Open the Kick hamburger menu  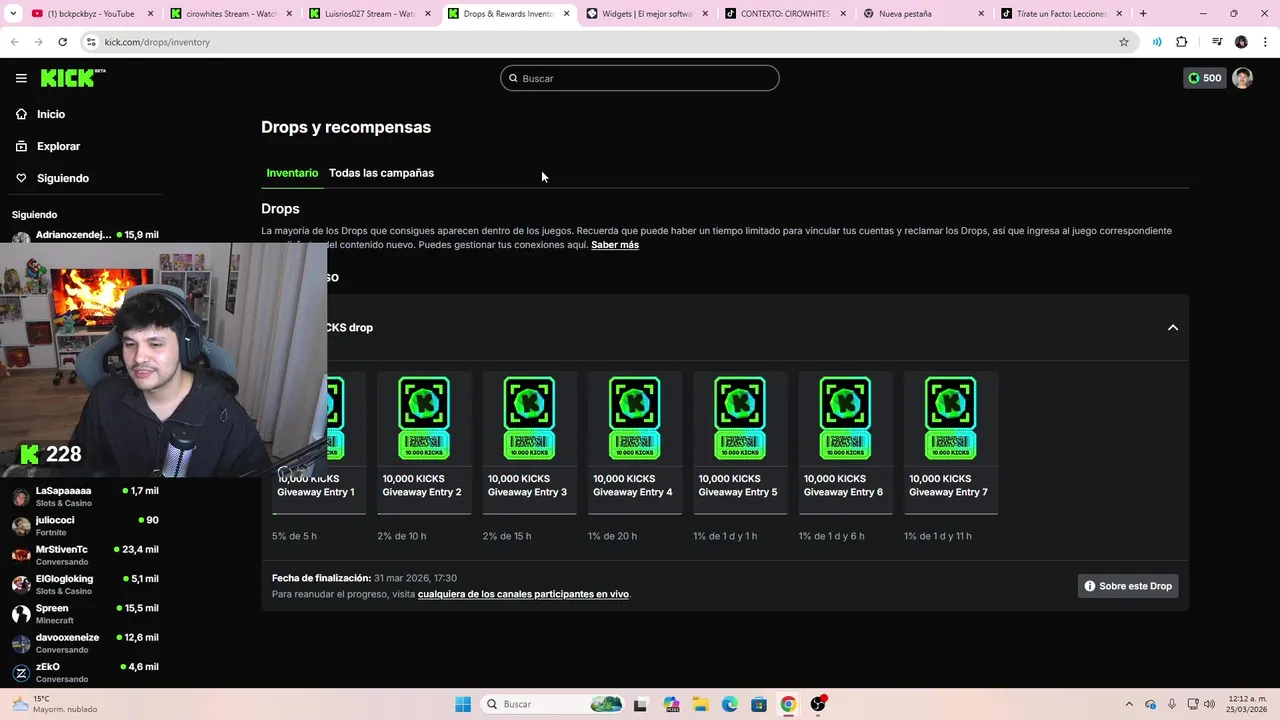click(21, 78)
